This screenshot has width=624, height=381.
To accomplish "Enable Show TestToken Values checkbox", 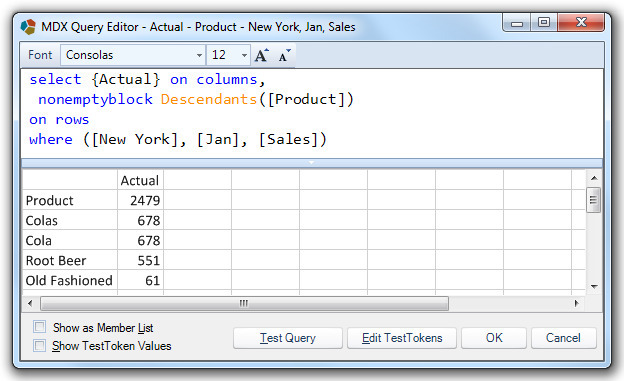I will click(39, 345).
